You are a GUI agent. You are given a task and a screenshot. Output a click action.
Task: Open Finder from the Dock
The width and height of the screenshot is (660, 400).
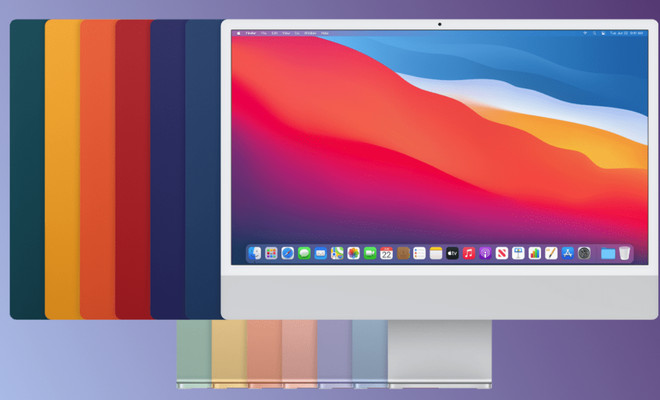pyautogui.click(x=255, y=253)
